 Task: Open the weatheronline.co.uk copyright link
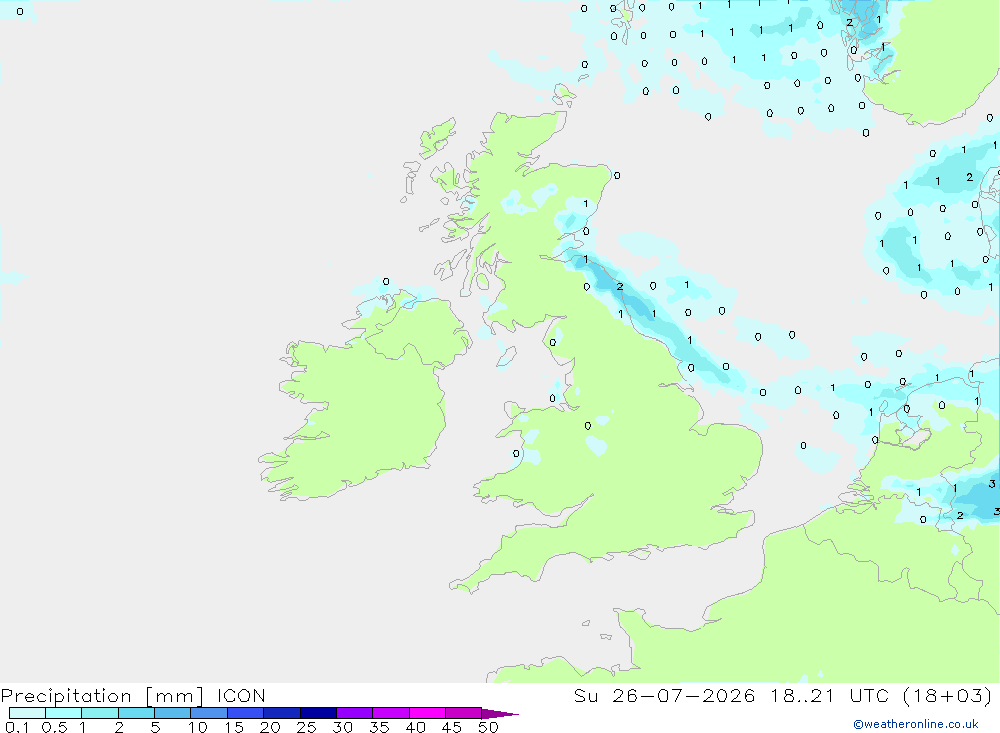(x=915, y=724)
